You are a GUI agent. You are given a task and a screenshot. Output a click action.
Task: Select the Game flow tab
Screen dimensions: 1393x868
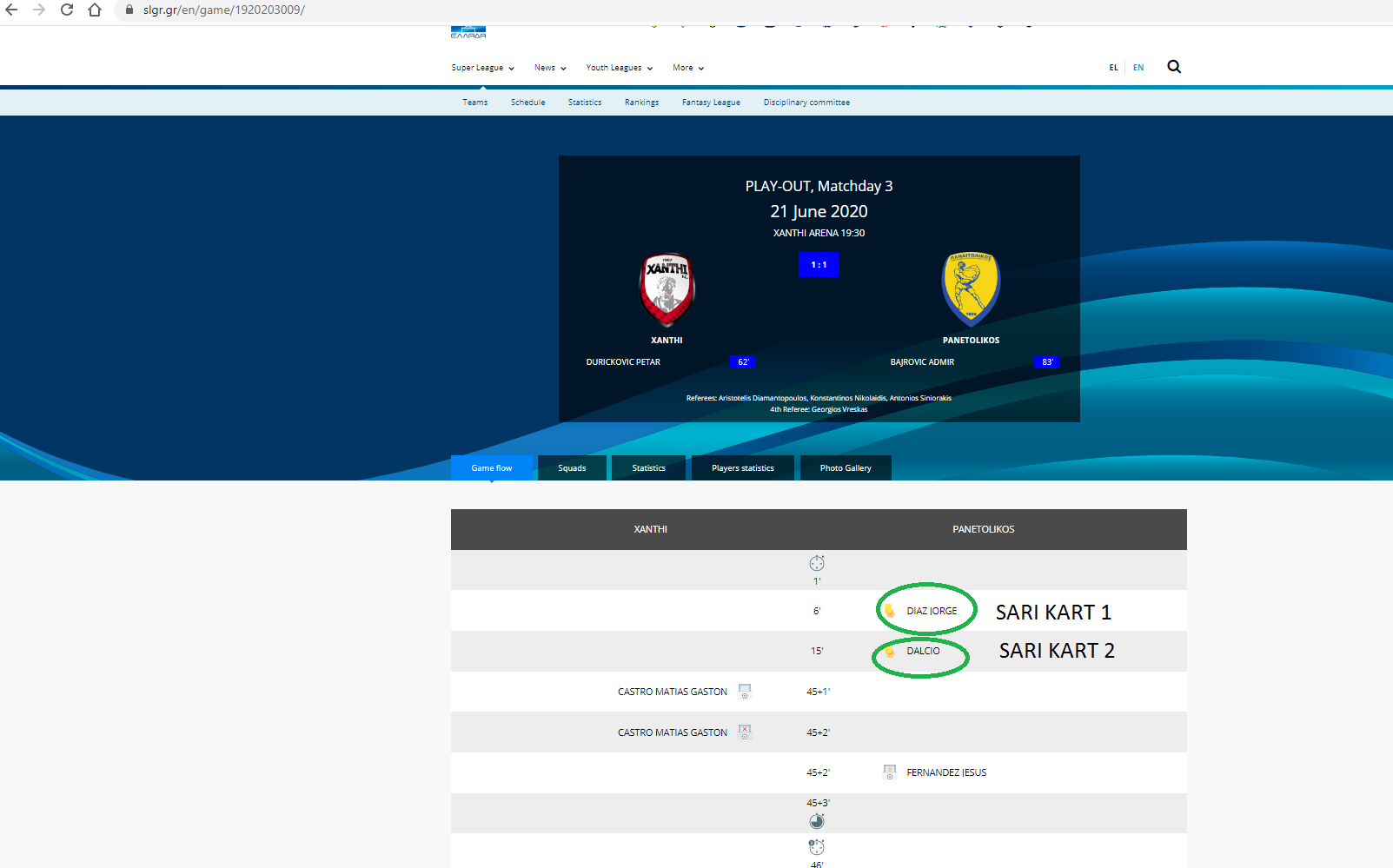(492, 467)
